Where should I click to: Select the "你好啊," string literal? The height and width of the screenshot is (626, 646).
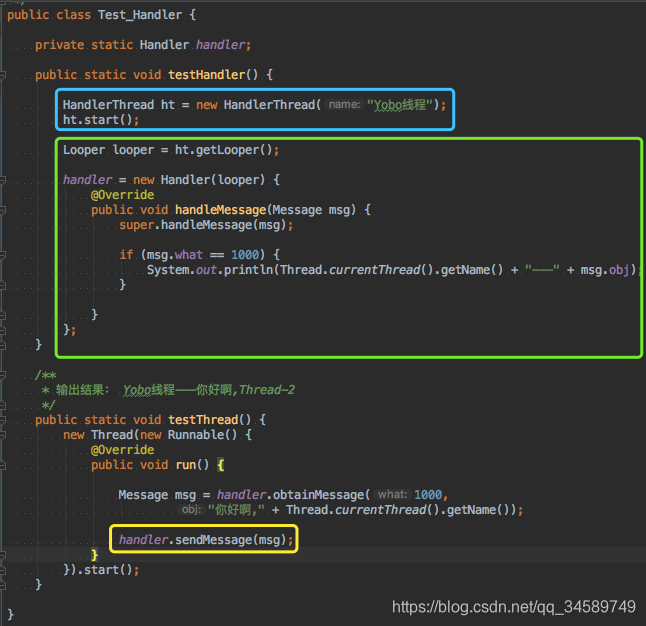click(x=236, y=510)
